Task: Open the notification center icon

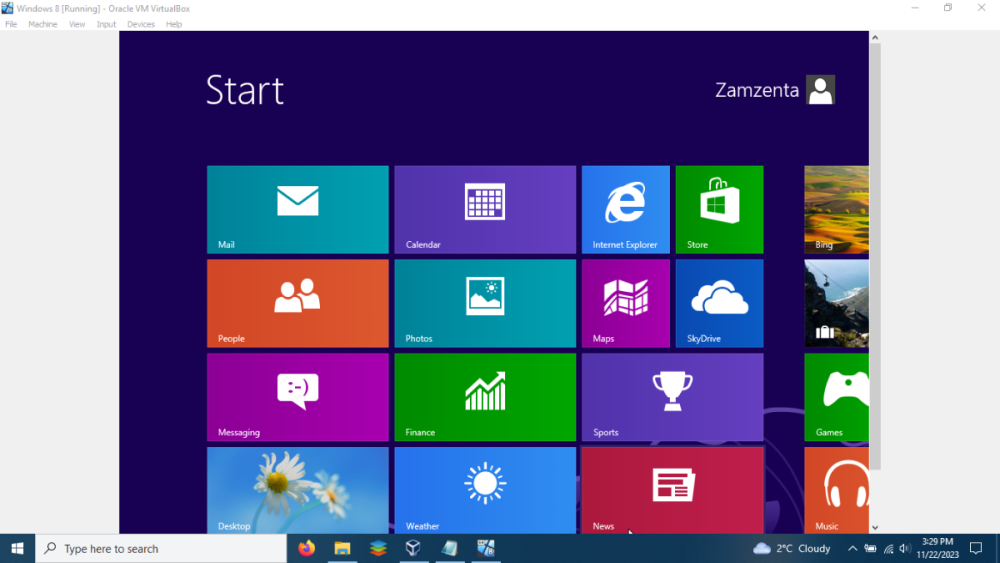Action: pos(976,548)
